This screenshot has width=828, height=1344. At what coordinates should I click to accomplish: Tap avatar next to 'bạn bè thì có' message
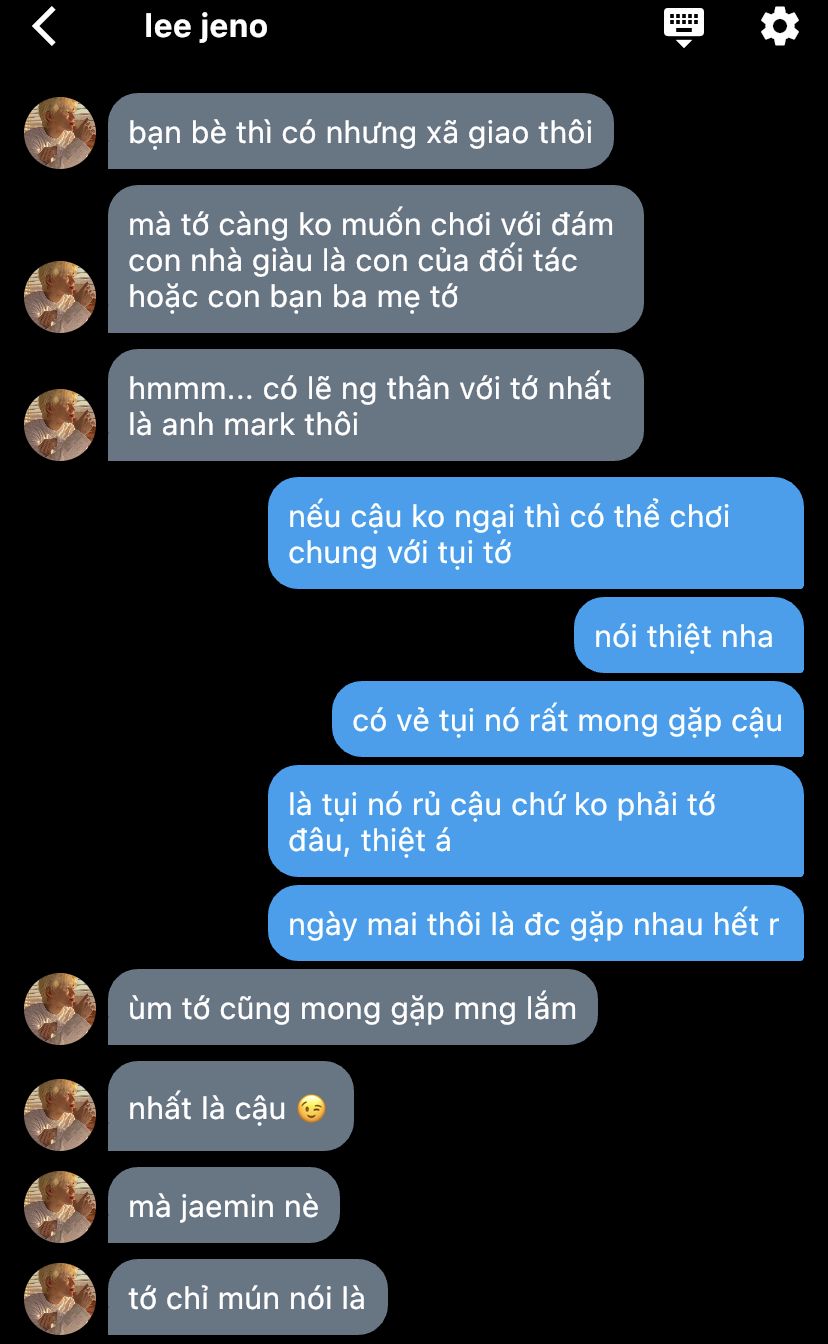click(60, 133)
